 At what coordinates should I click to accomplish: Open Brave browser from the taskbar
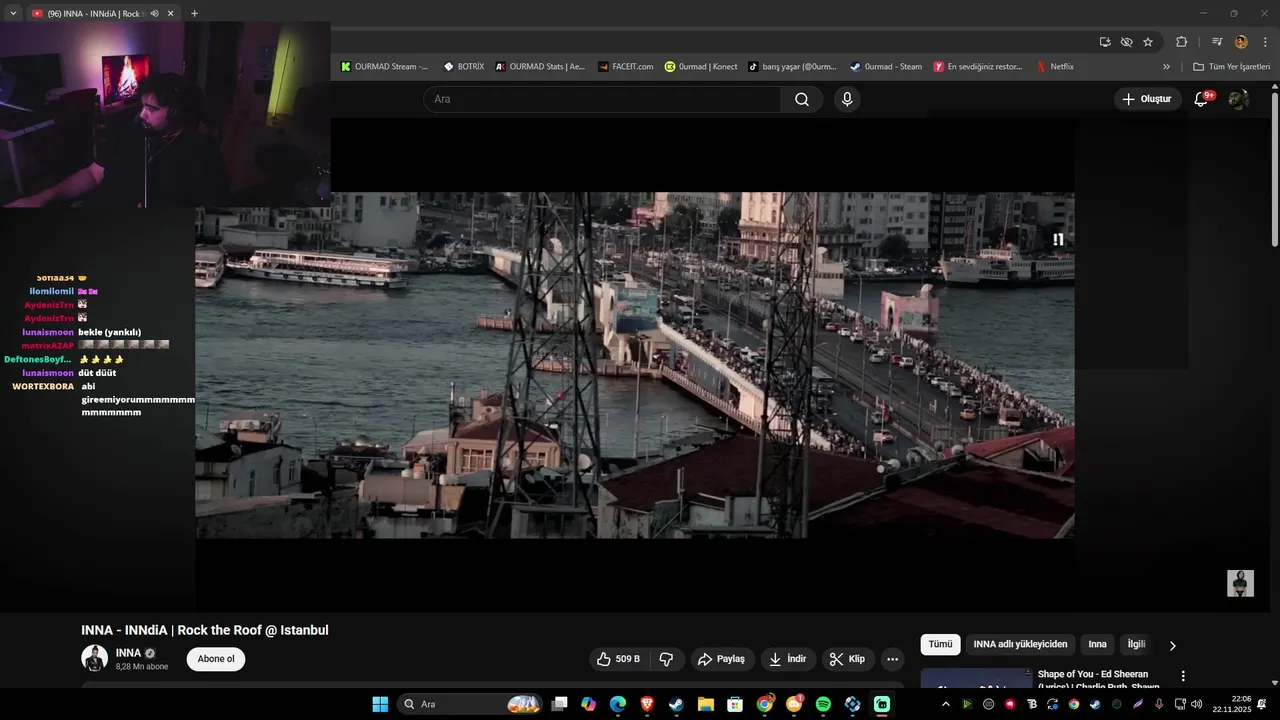click(647, 704)
